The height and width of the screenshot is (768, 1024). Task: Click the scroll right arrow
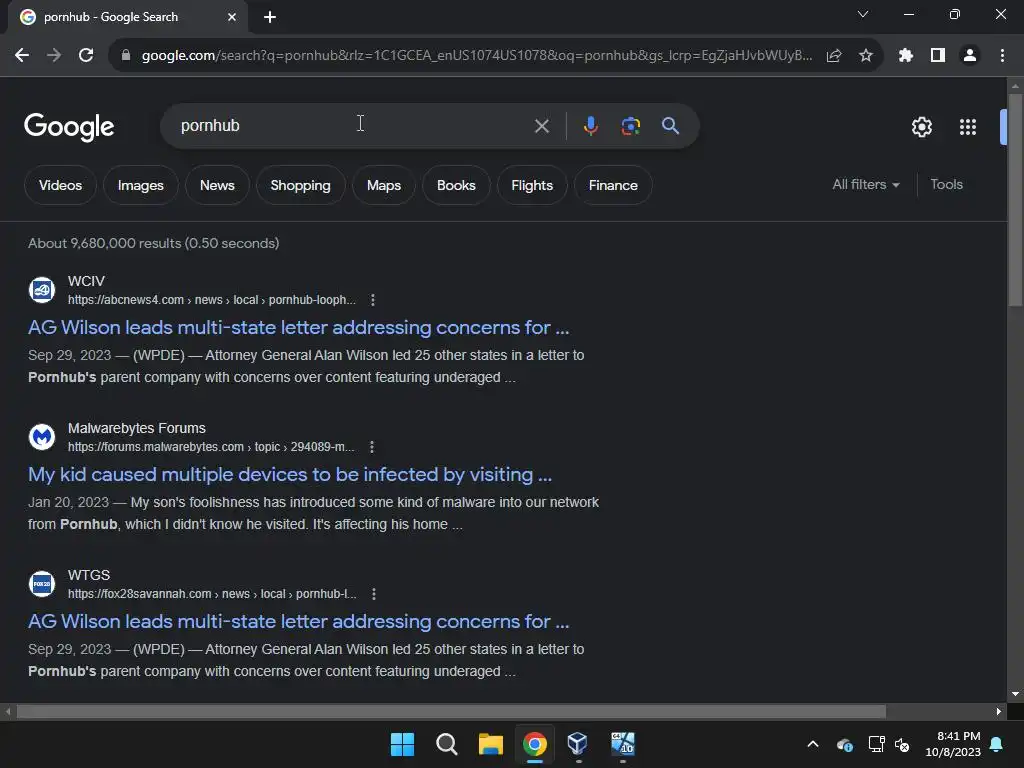click(999, 711)
